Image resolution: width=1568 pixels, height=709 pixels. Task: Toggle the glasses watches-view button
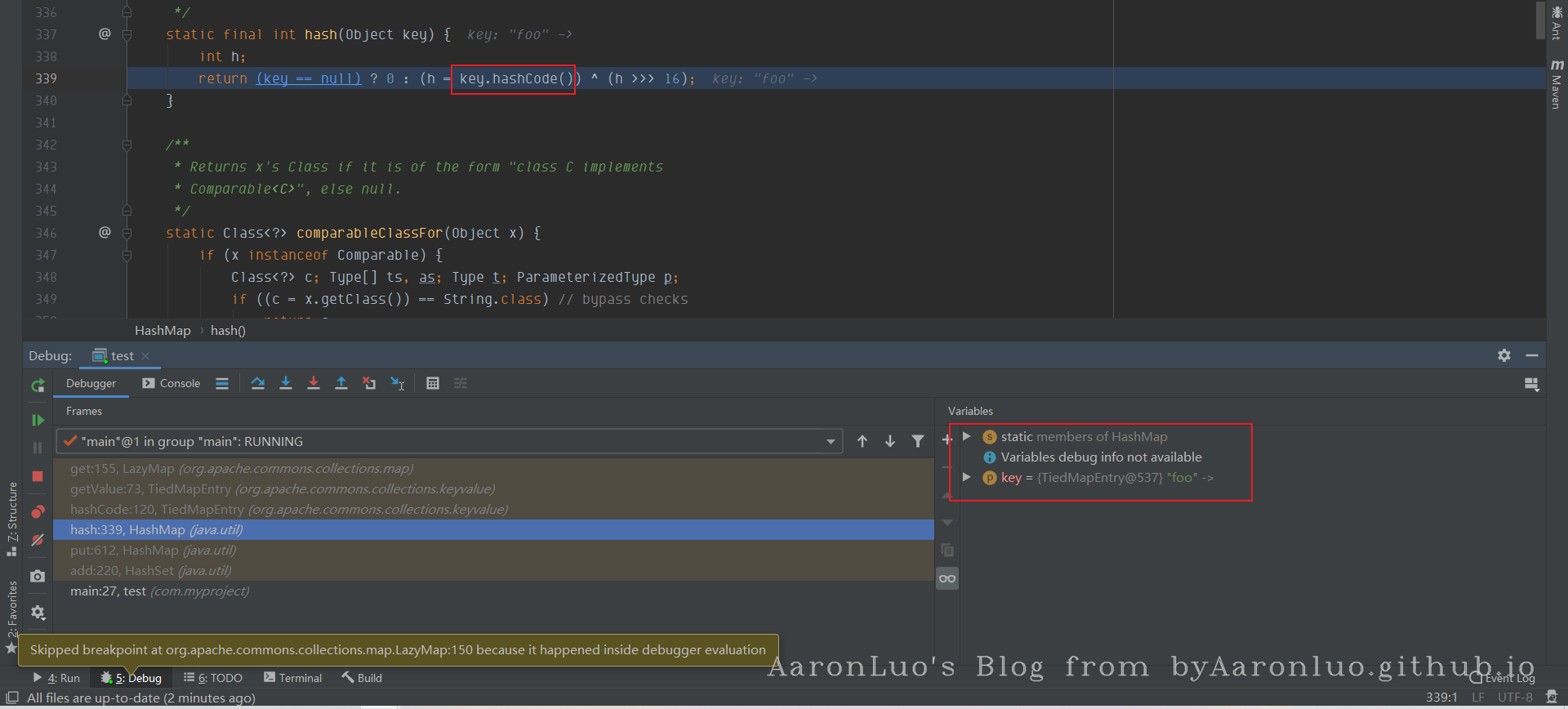(x=947, y=578)
